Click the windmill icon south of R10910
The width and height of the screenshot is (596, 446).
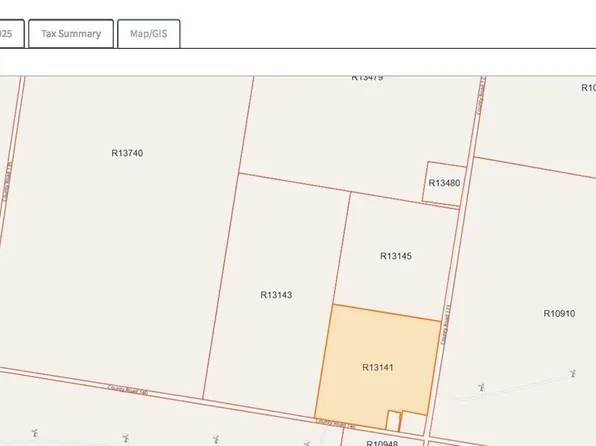[482, 387]
